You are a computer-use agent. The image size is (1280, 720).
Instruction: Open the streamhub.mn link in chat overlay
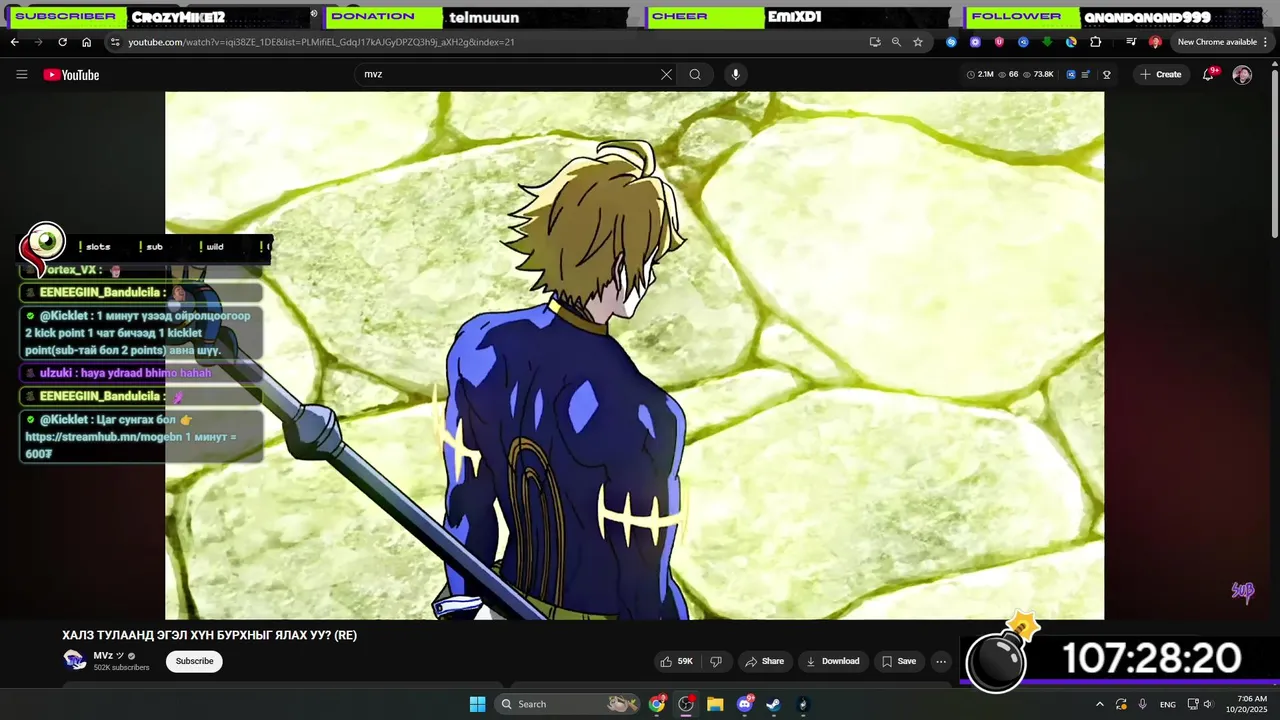tap(103, 437)
